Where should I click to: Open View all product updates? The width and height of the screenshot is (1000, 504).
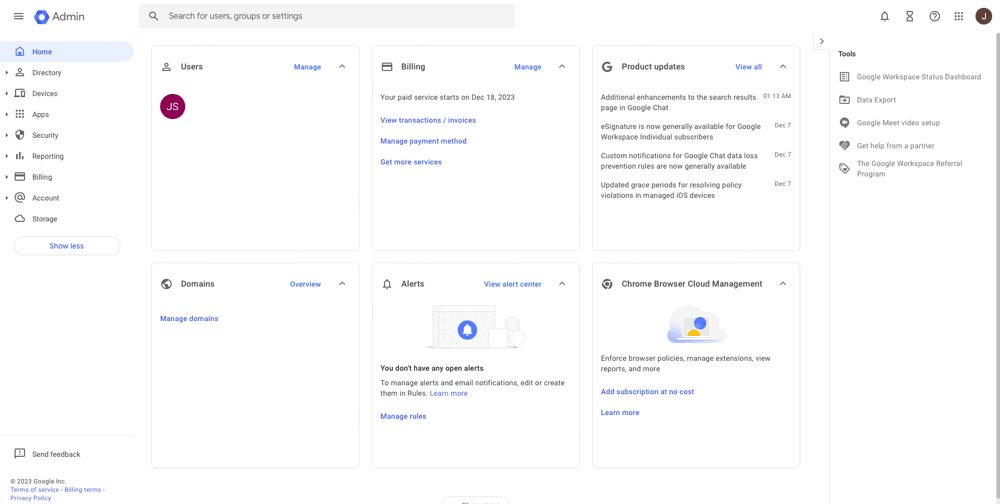click(x=749, y=67)
